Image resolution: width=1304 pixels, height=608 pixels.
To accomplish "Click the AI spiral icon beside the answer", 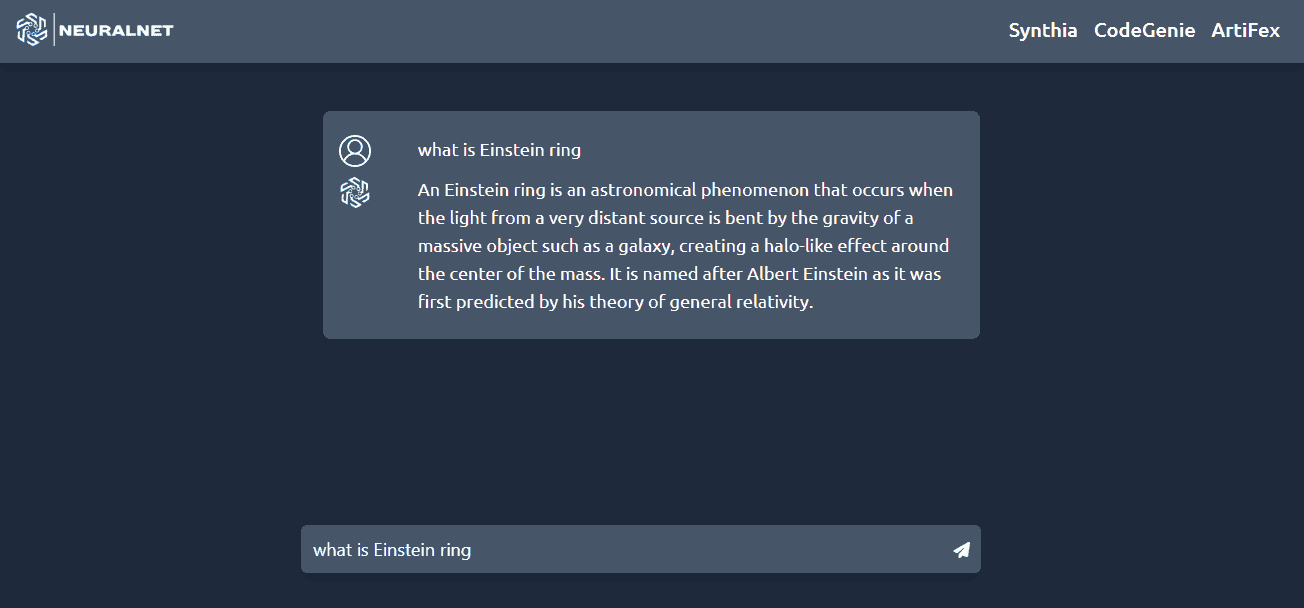I will [355, 192].
